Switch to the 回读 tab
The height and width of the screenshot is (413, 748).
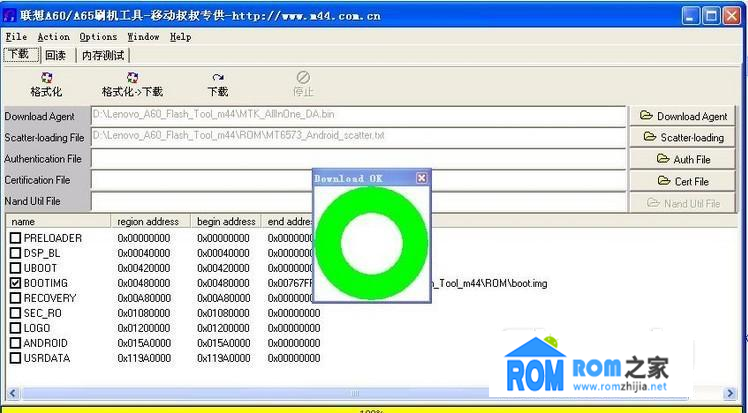point(56,55)
